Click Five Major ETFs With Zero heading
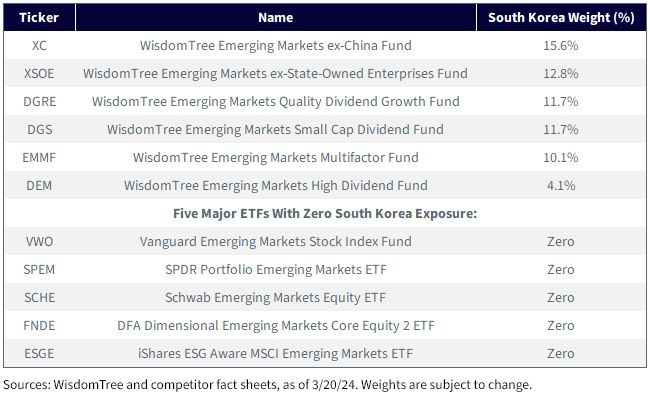 pyautogui.click(x=325, y=213)
